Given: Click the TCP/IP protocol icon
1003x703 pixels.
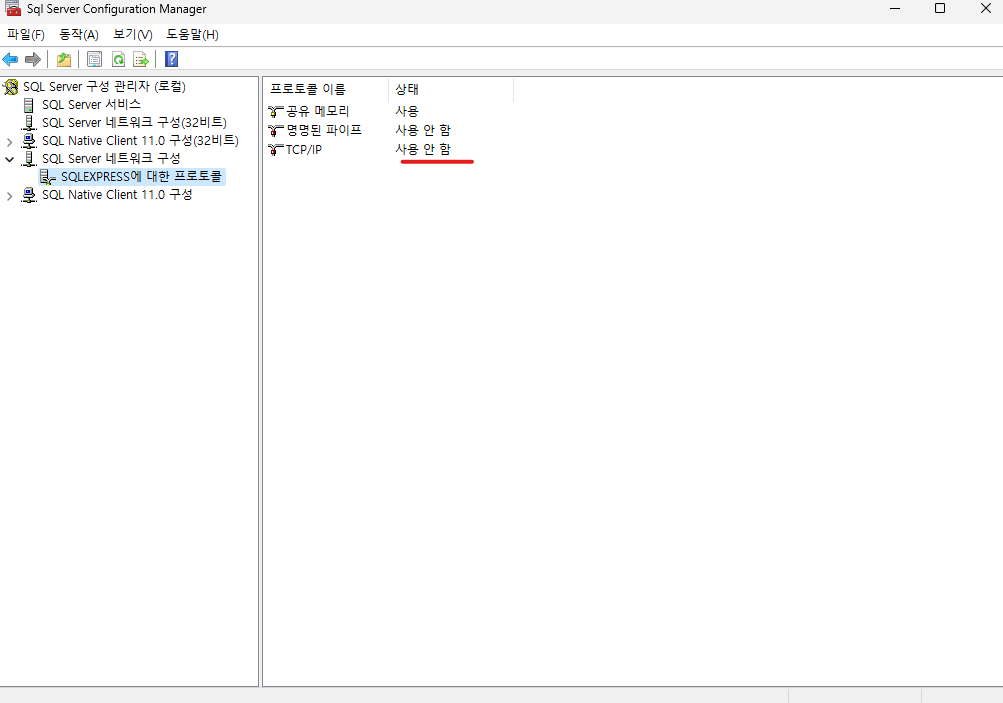Looking at the screenshot, I should (x=276, y=150).
